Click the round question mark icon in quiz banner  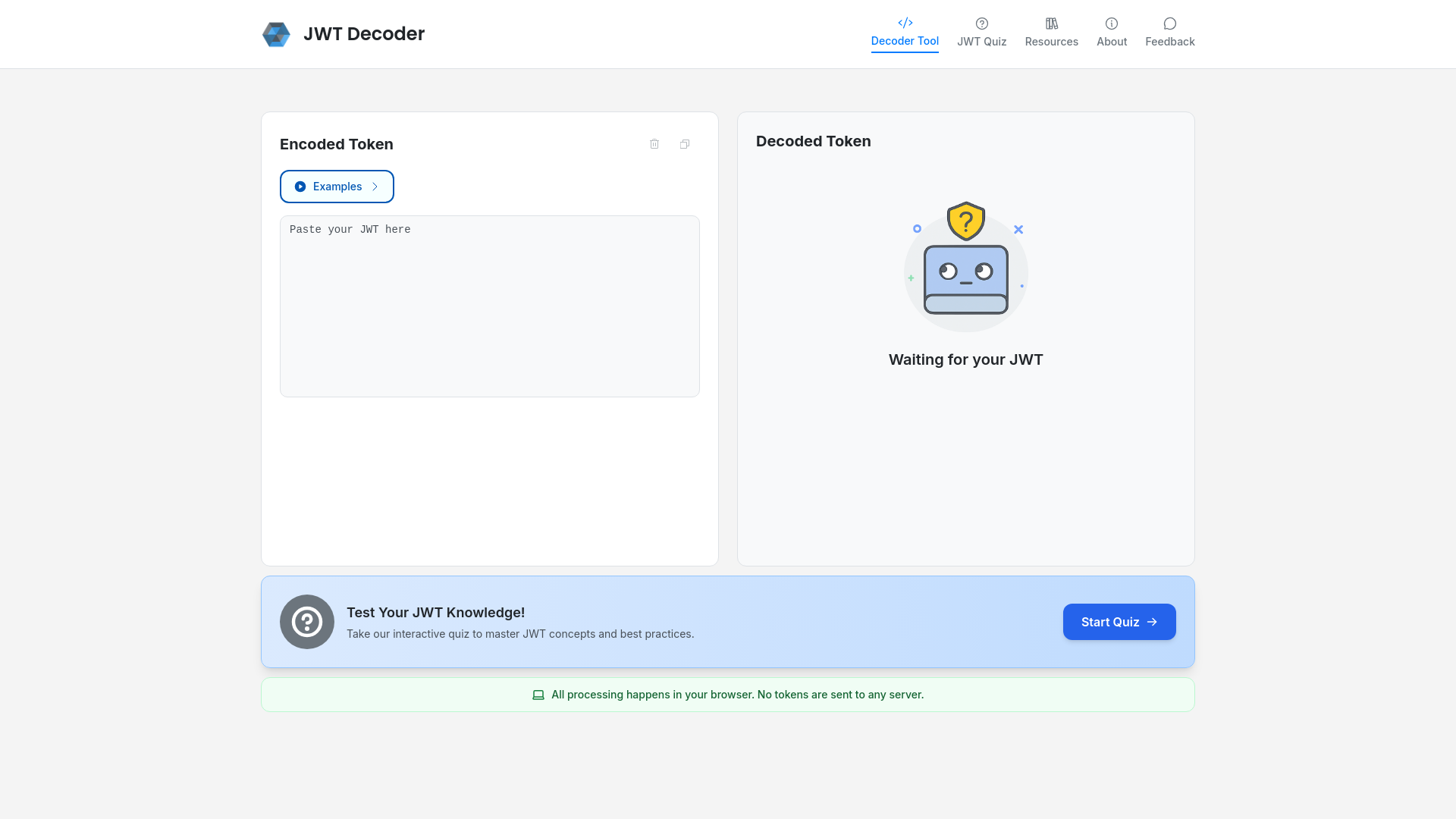click(307, 622)
